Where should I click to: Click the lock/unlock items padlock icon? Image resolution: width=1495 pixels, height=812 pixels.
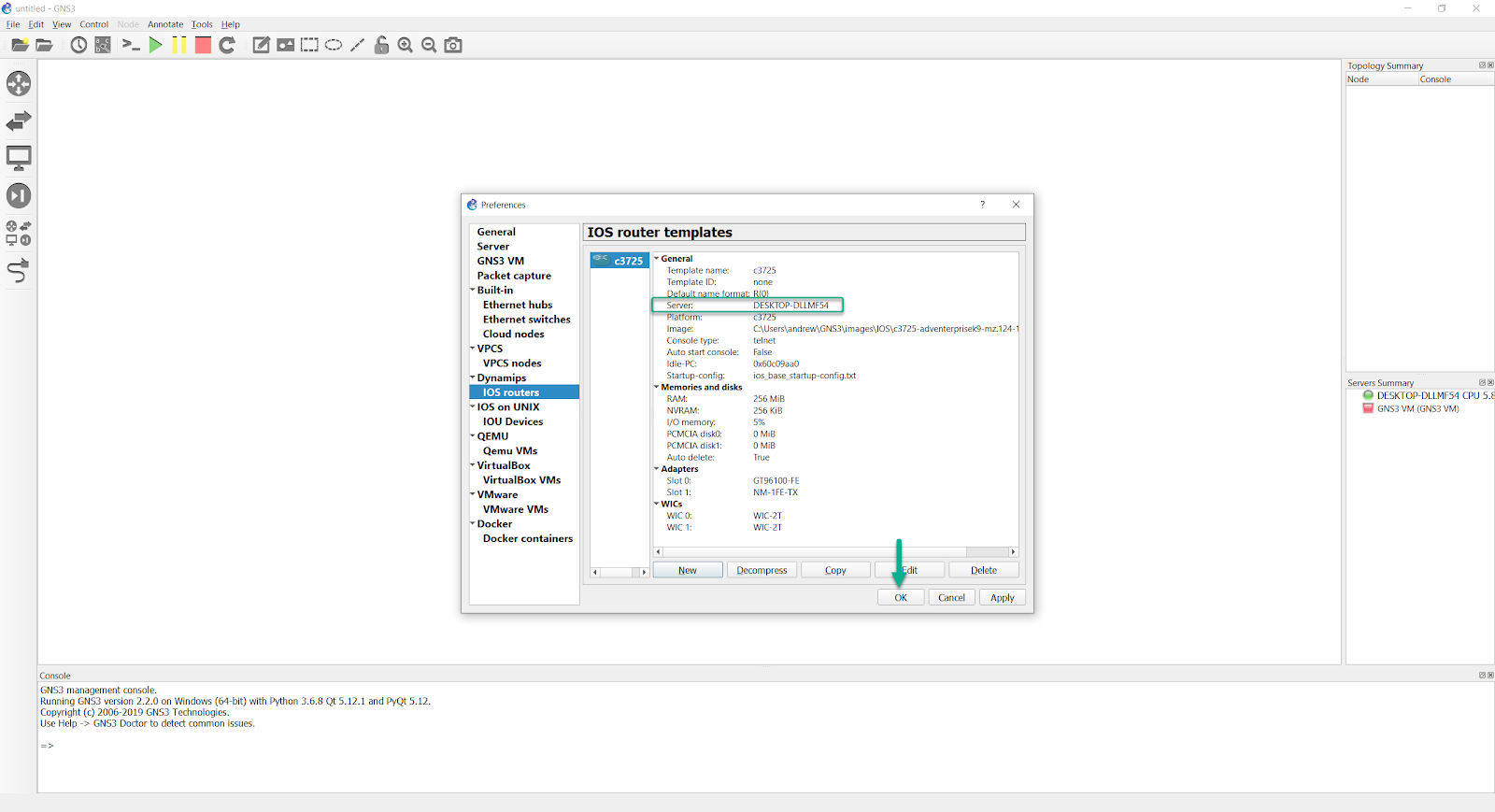coord(381,45)
